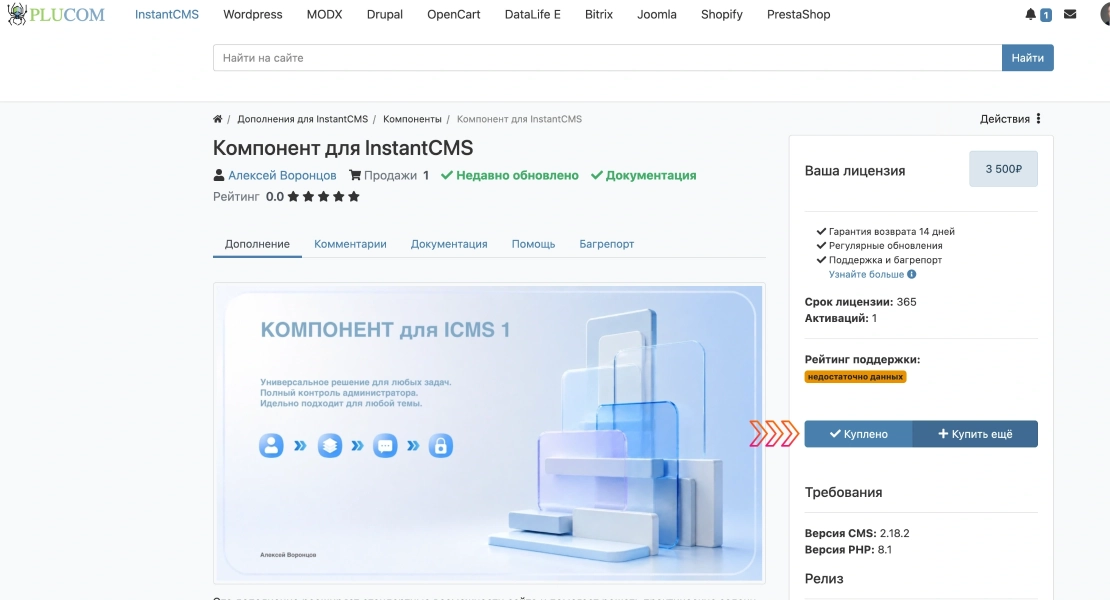Click the Куплено button
1110x600 pixels.
(859, 434)
